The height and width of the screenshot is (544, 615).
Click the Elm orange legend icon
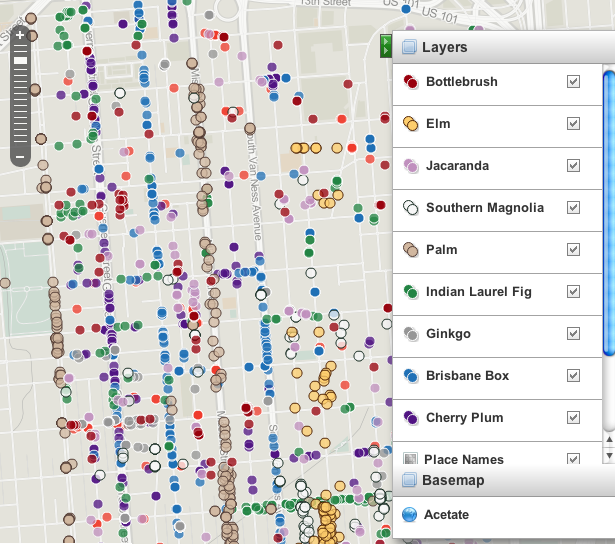410,124
